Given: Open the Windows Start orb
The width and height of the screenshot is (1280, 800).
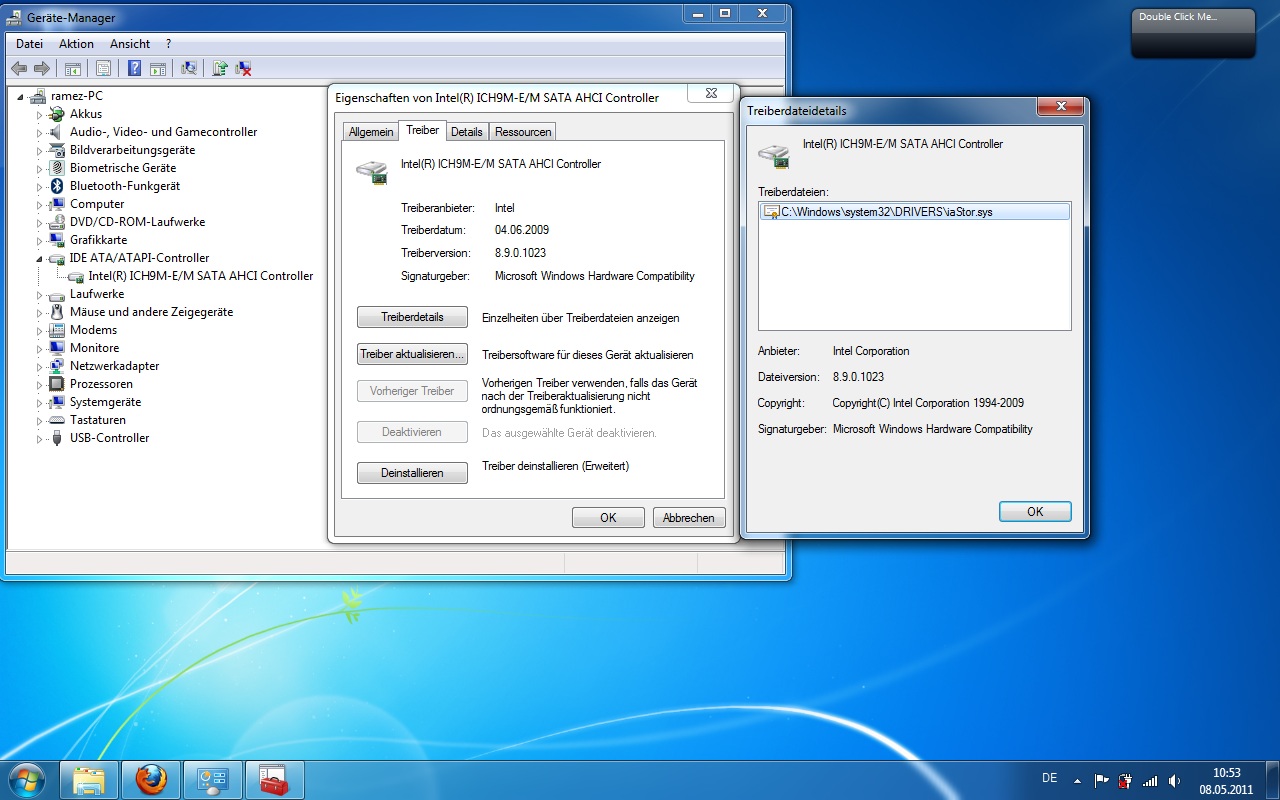Looking at the screenshot, I should click(26, 778).
